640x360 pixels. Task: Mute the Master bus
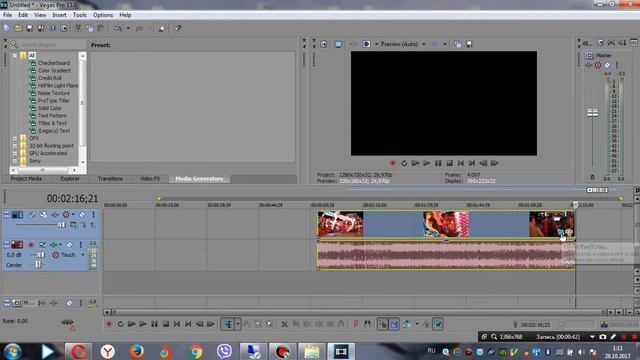607,65
